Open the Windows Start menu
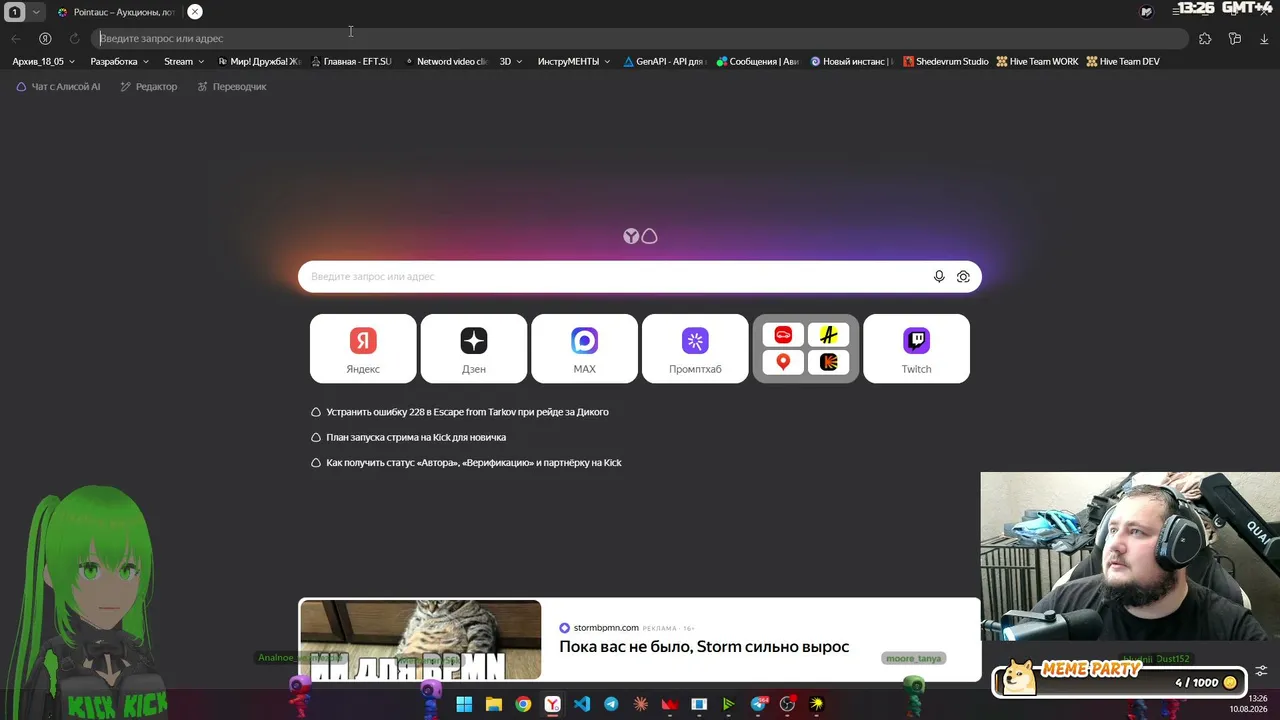This screenshot has height=720, width=1280. coord(464,705)
